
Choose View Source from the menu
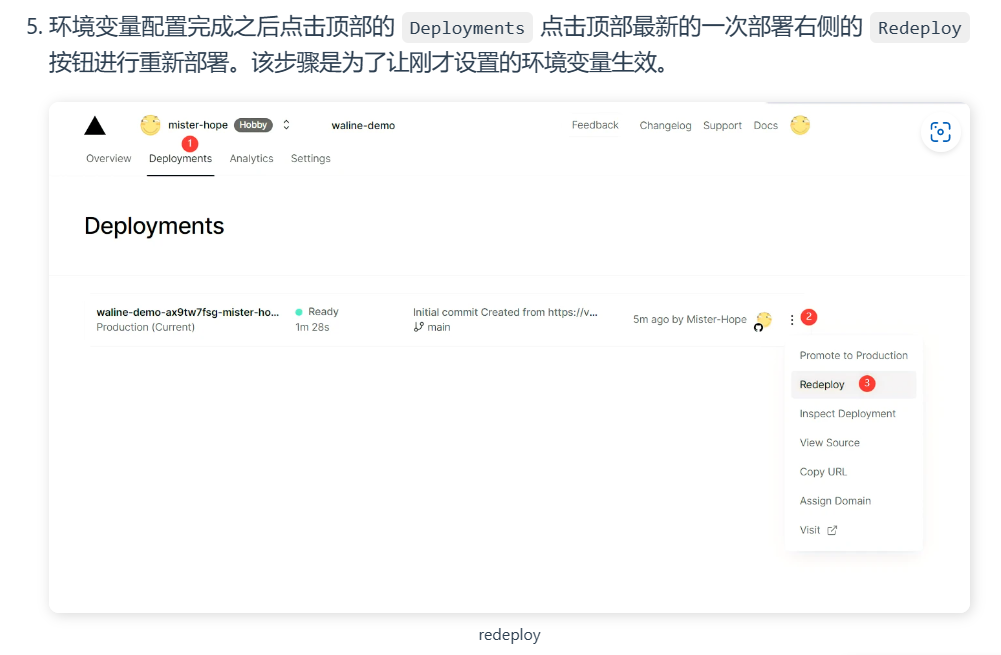854,443
